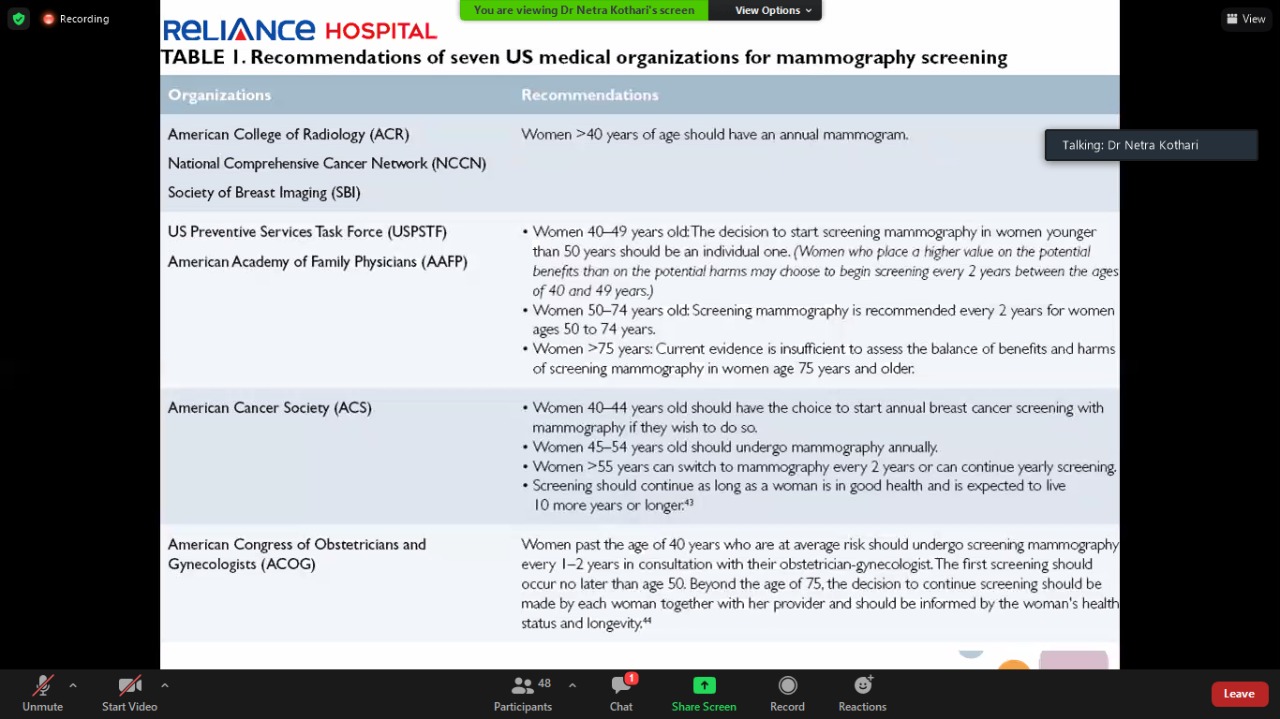The width and height of the screenshot is (1280, 719).
Task: Click the Reliance Hospital logo on the slide
Action: pyautogui.click(x=299, y=30)
